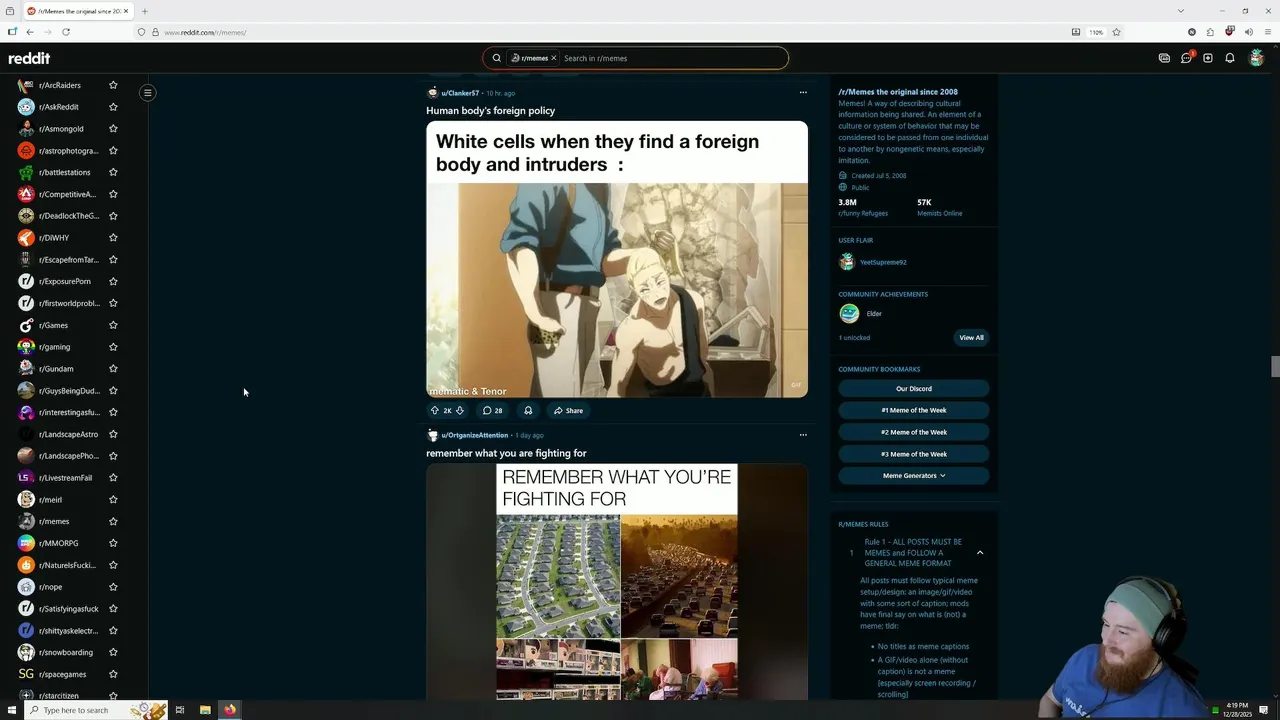
Task: View All community achievements
Action: click(x=971, y=338)
